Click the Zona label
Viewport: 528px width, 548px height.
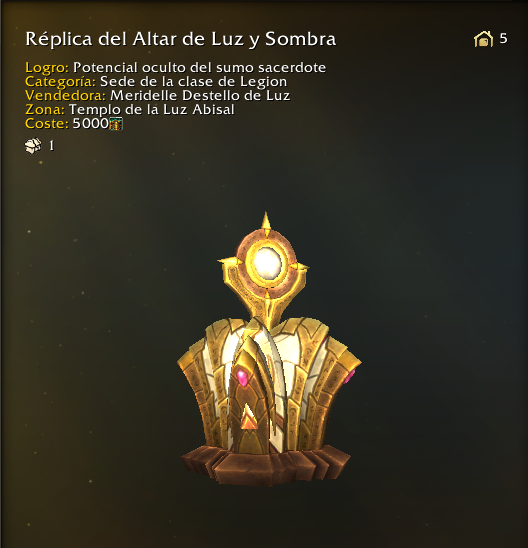(45, 109)
